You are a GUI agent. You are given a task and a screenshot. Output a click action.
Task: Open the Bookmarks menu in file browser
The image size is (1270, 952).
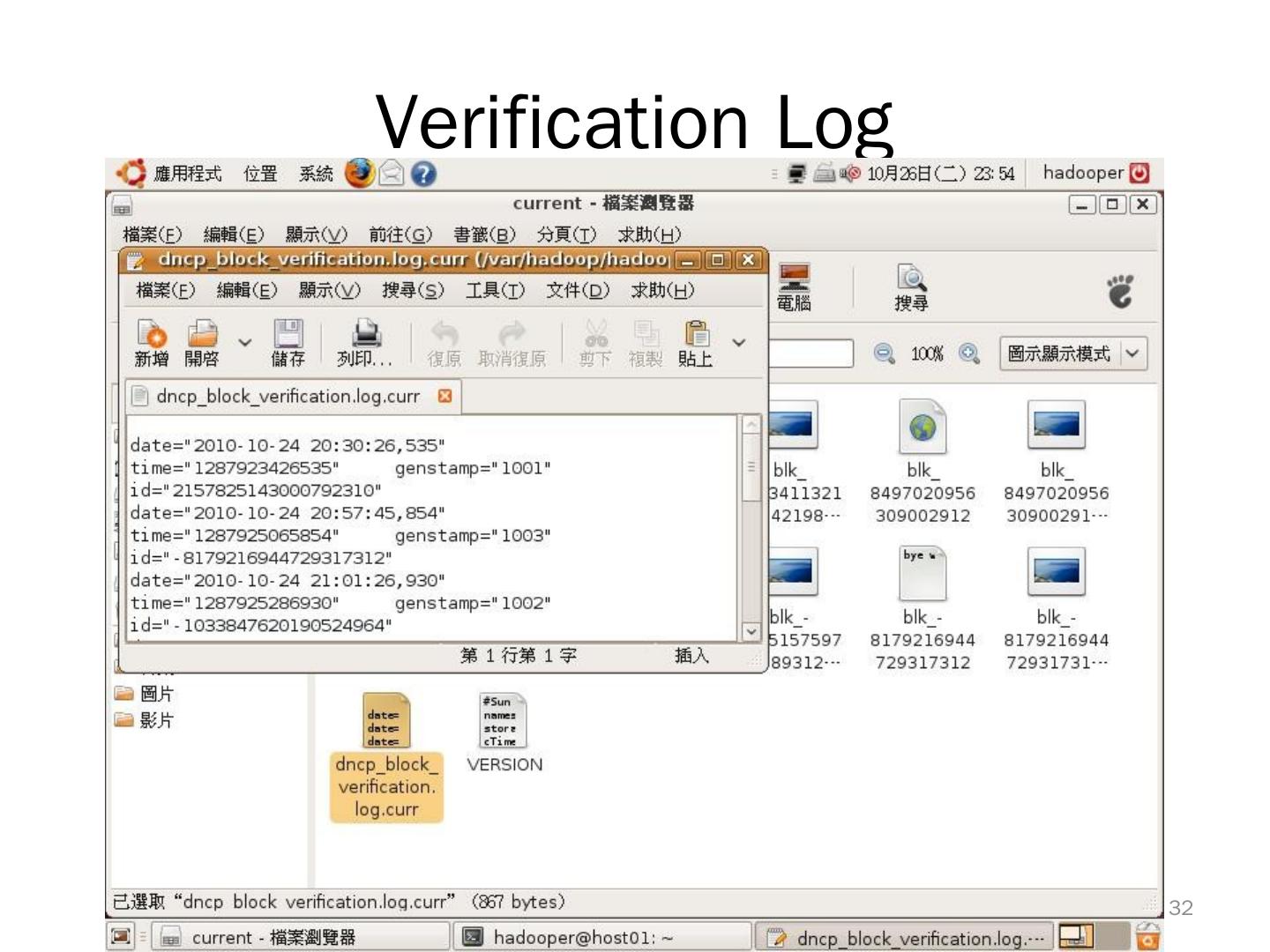[x=483, y=234]
